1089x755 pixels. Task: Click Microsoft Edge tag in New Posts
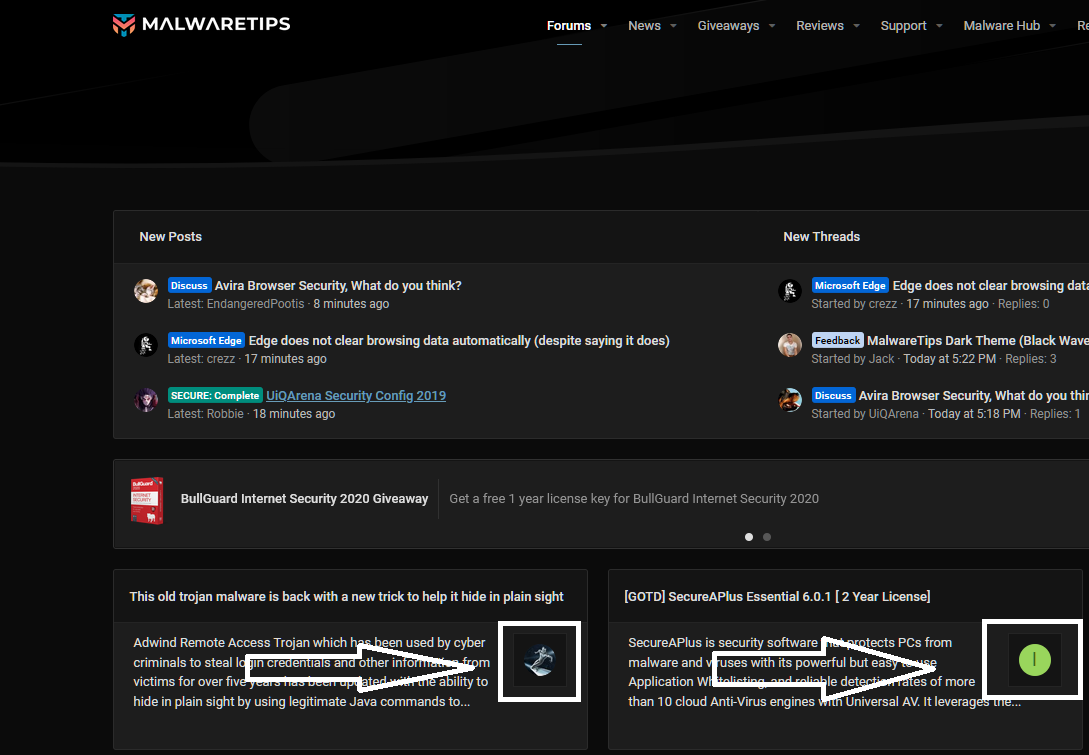(206, 340)
